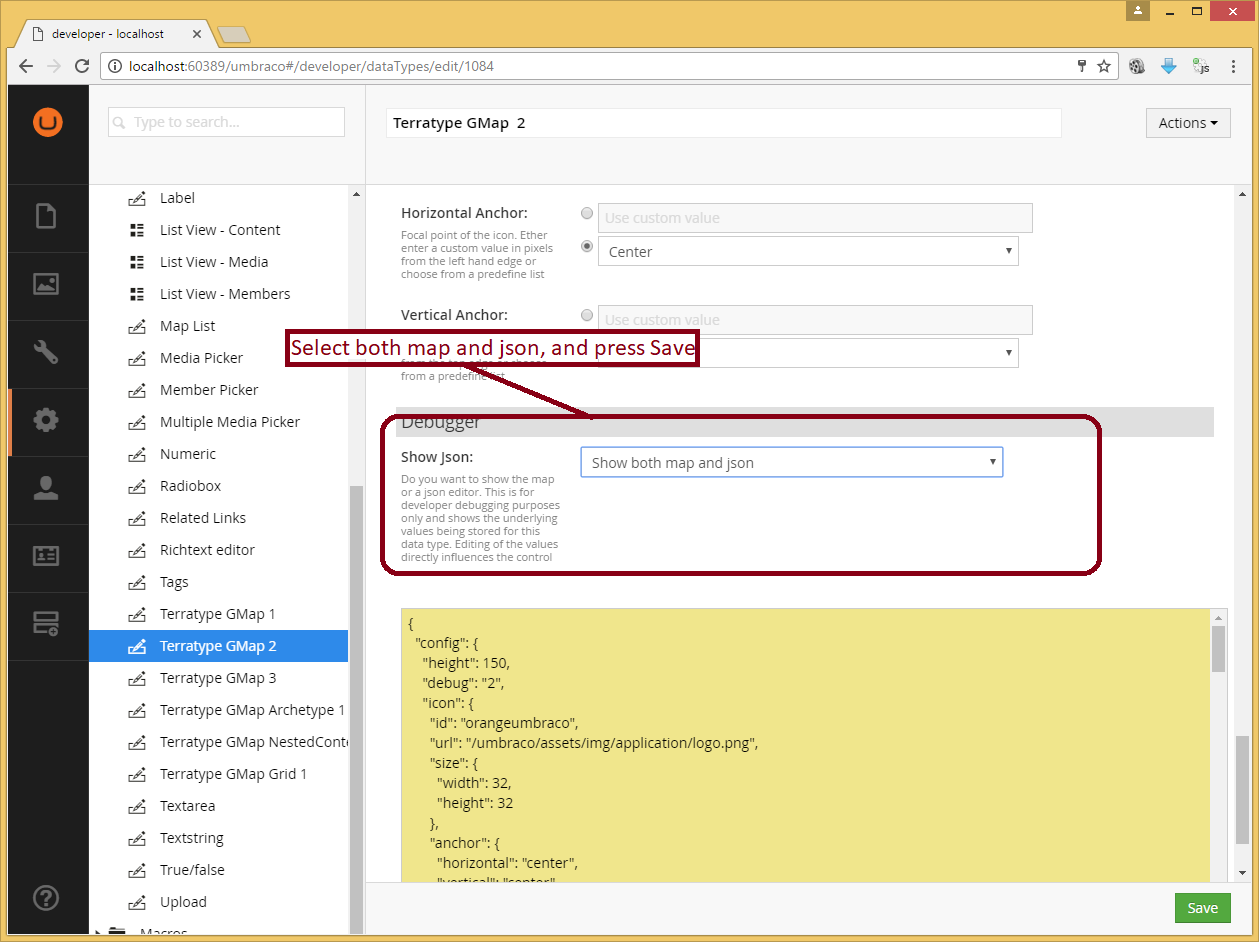The width and height of the screenshot is (1259, 942).
Task: Click the JS extension icon
Action: point(1201,66)
